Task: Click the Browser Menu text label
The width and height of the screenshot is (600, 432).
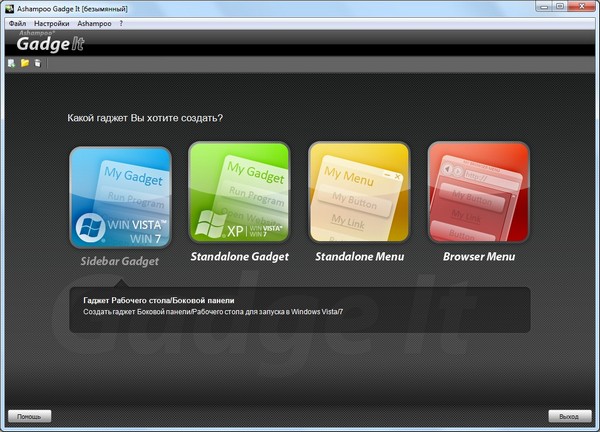Action: tap(478, 257)
